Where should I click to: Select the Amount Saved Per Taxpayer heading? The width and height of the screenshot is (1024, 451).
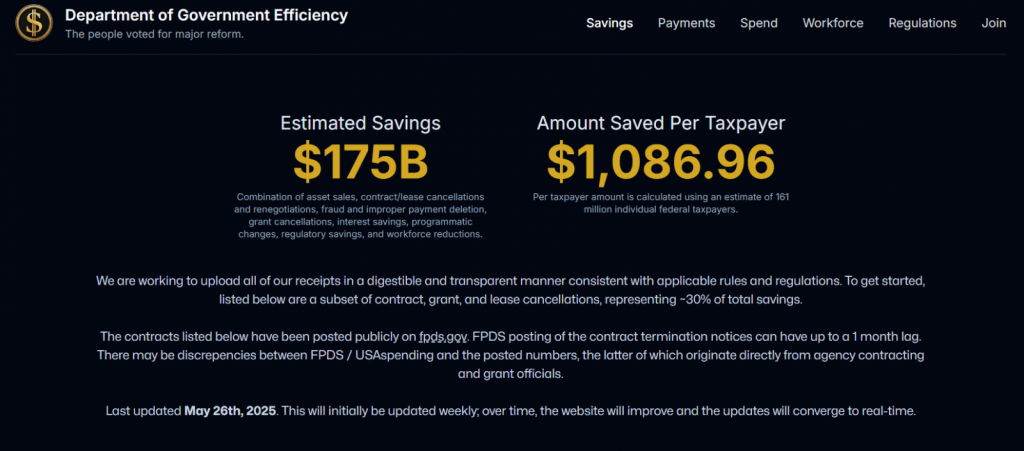tap(661, 123)
